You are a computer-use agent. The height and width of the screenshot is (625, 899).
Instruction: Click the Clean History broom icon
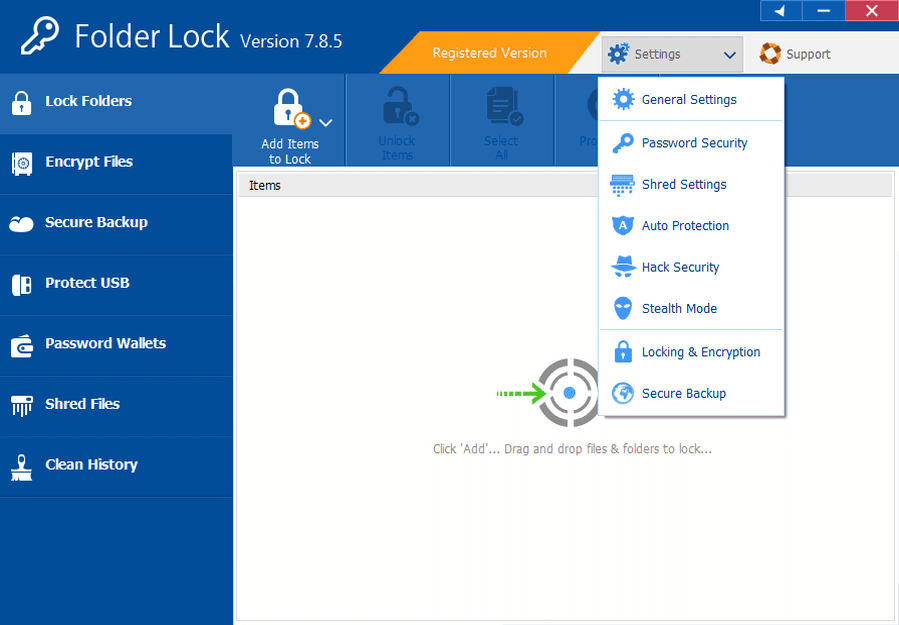click(x=21, y=466)
